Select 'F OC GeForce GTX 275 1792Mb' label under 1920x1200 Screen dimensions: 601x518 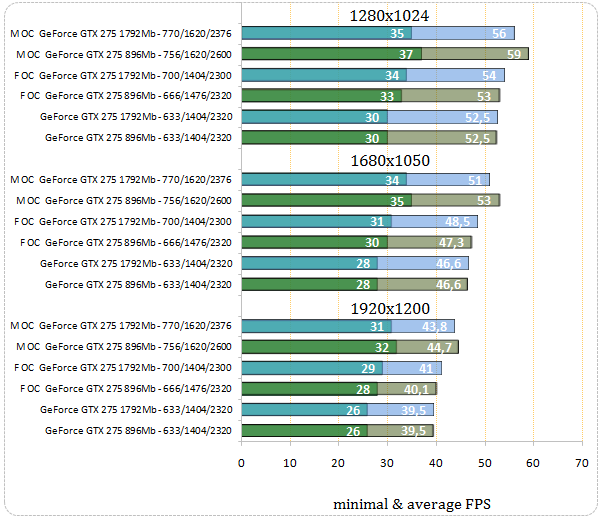(x=123, y=368)
